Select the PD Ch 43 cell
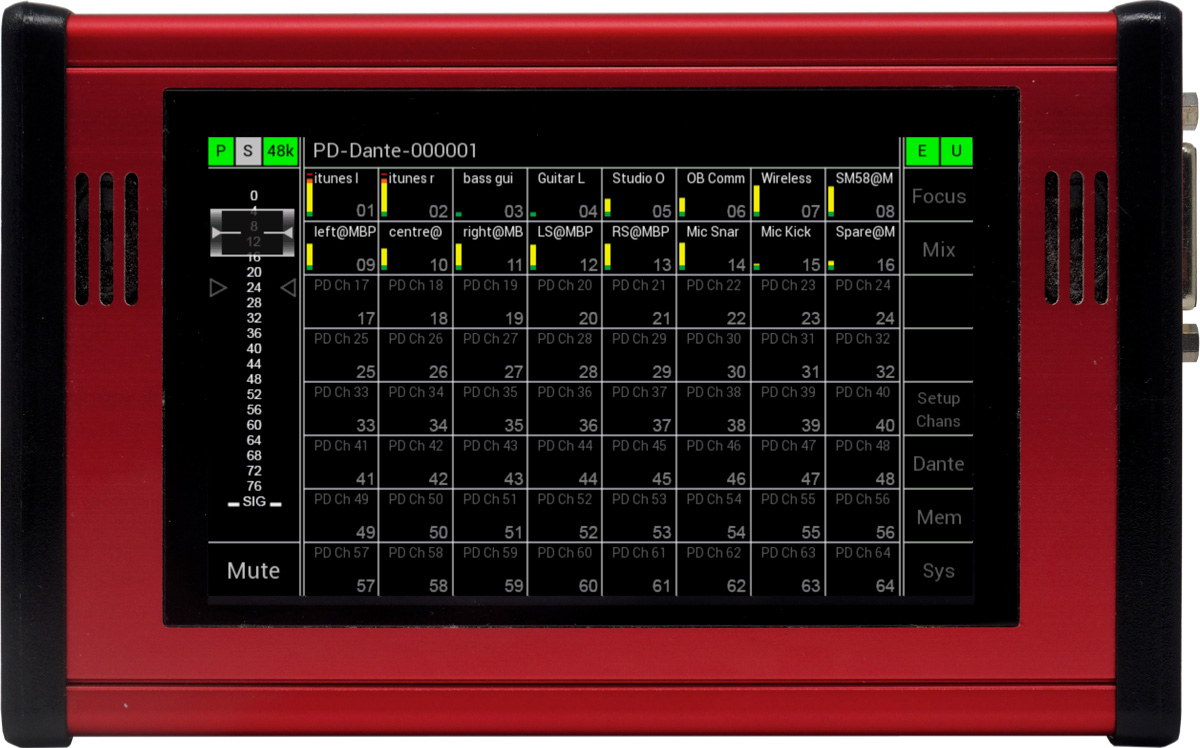The width and height of the screenshot is (1200, 748). point(490,462)
